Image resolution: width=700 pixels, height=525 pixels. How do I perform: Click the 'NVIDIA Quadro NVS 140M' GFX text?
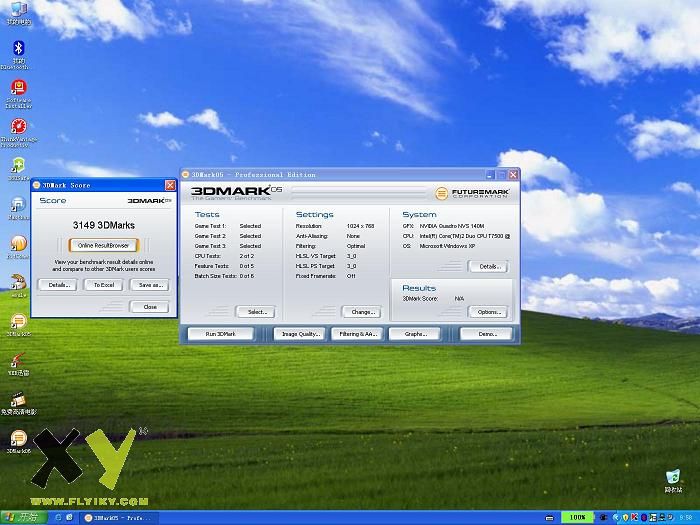[x=452, y=226]
